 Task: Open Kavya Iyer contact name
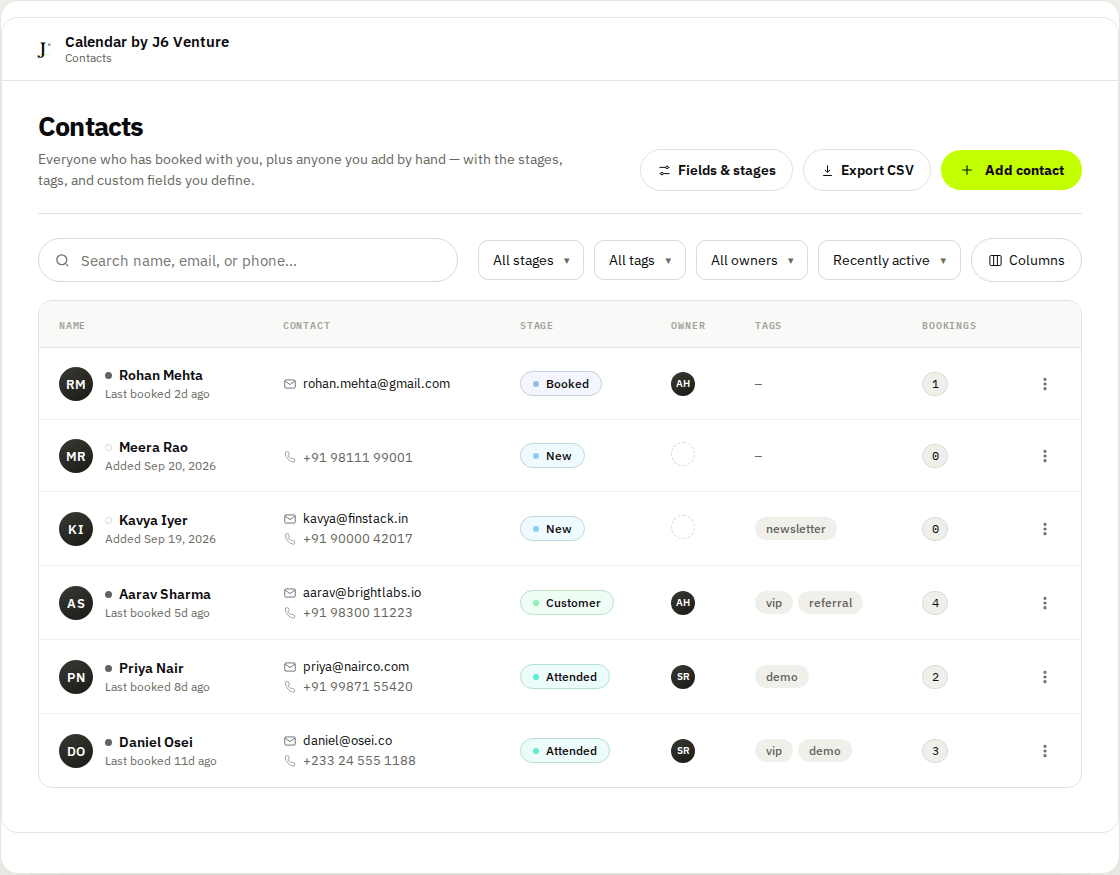click(154, 520)
